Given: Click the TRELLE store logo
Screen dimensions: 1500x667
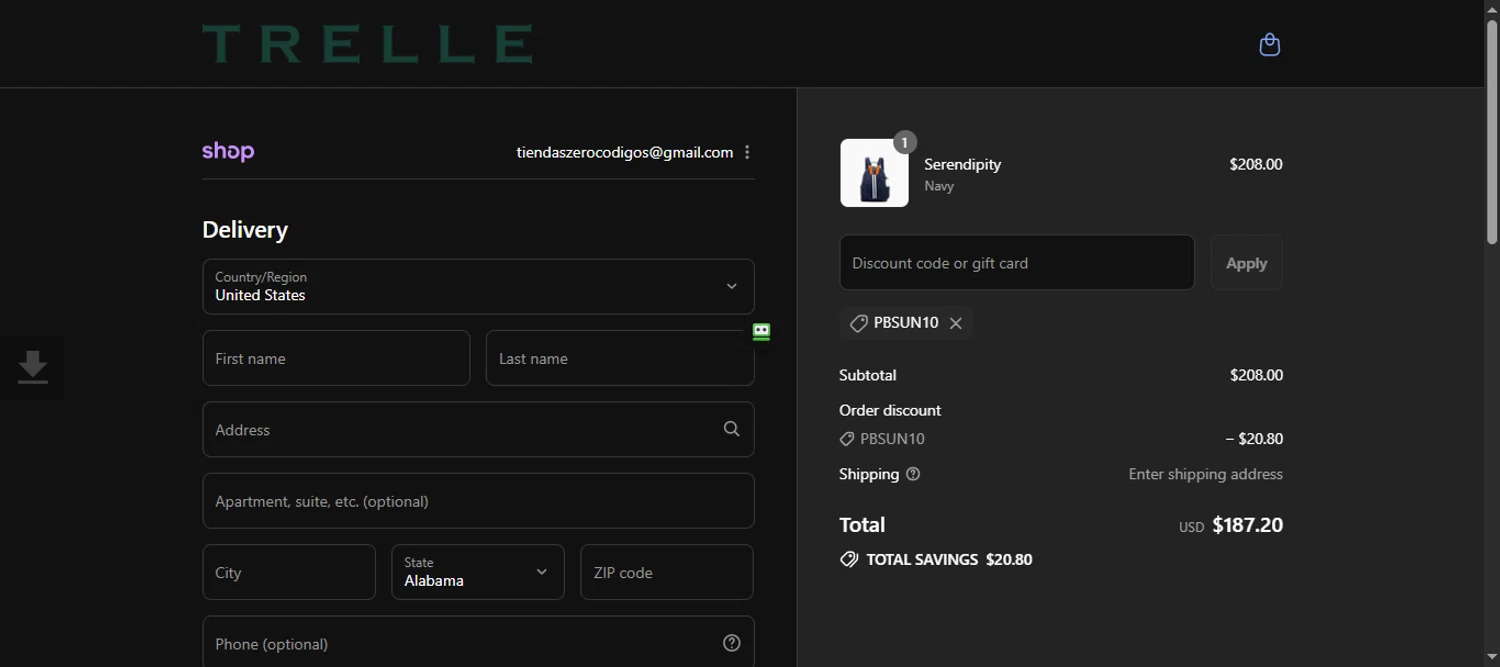Looking at the screenshot, I should (367, 45).
